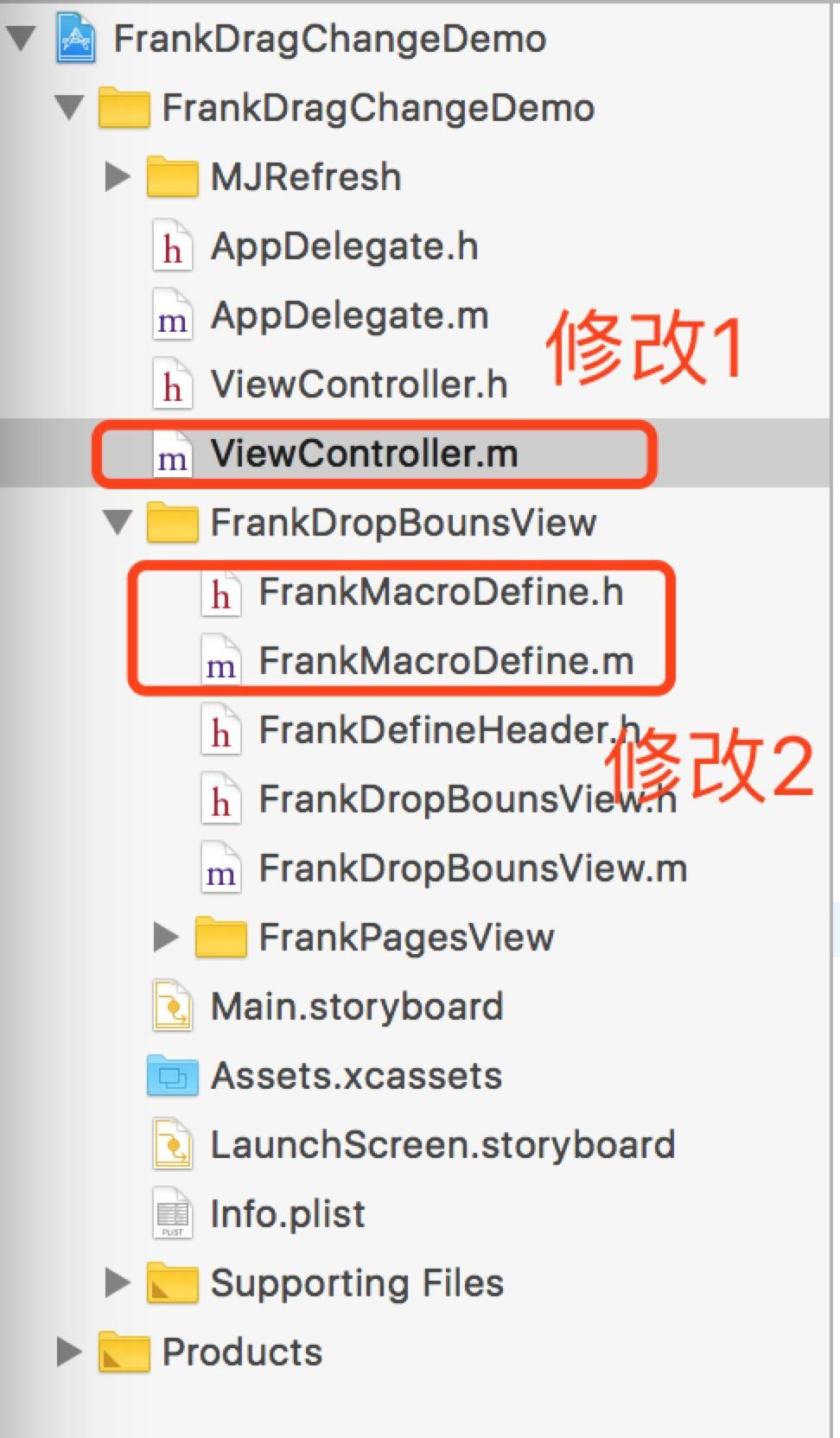Screen dimensions: 840x1438
Task: Click the FrankDragChangeDemo Xcode project icon
Action: point(76,39)
